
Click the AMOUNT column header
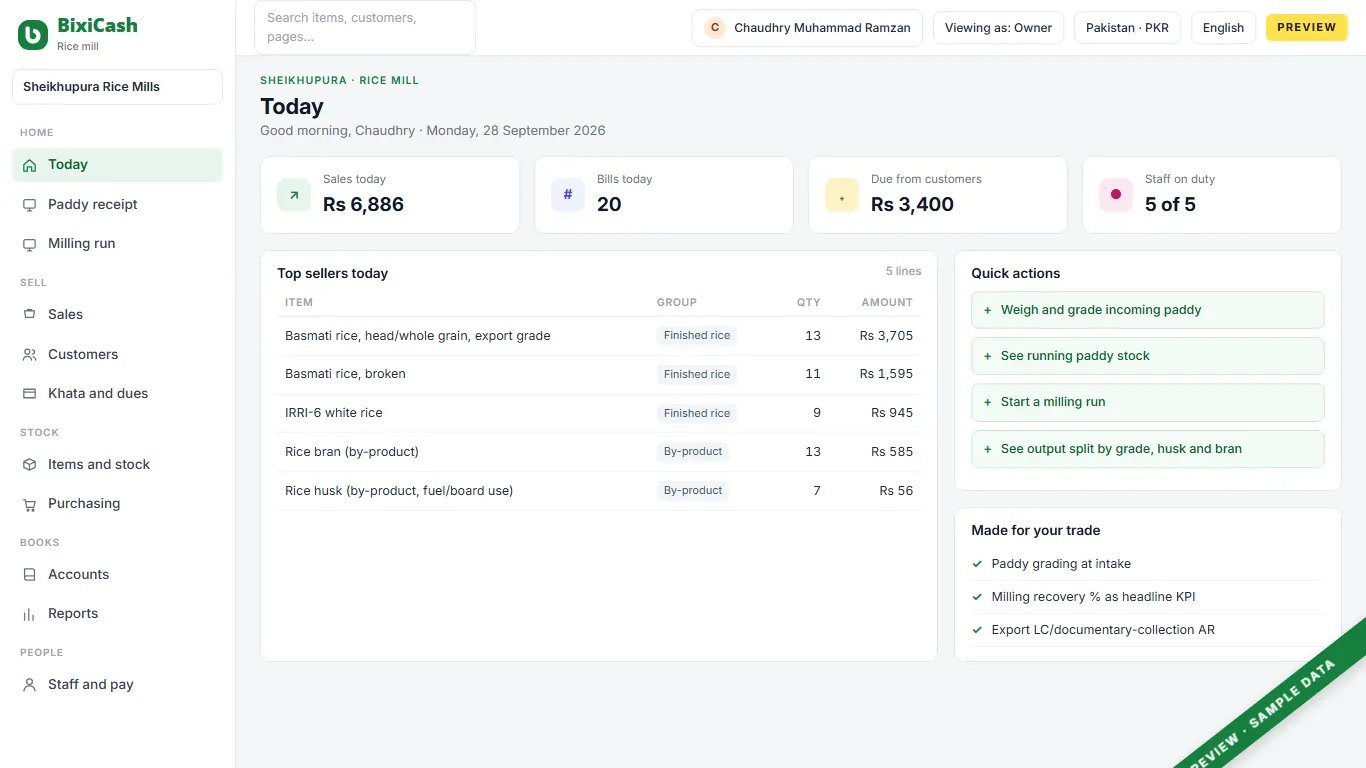tap(887, 302)
